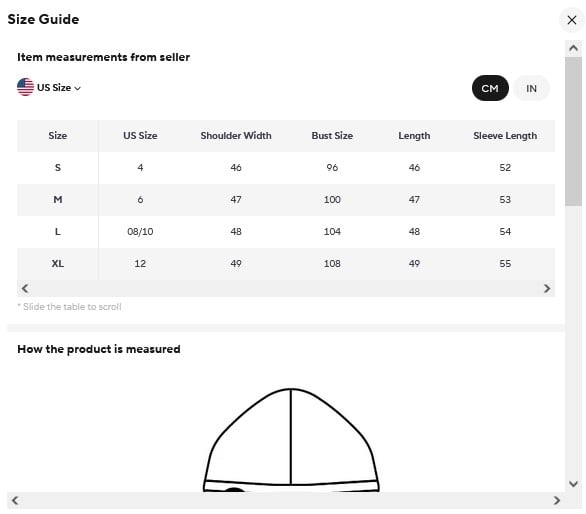Select the size XL row label
This screenshot has height=514, width=586.
click(58, 264)
